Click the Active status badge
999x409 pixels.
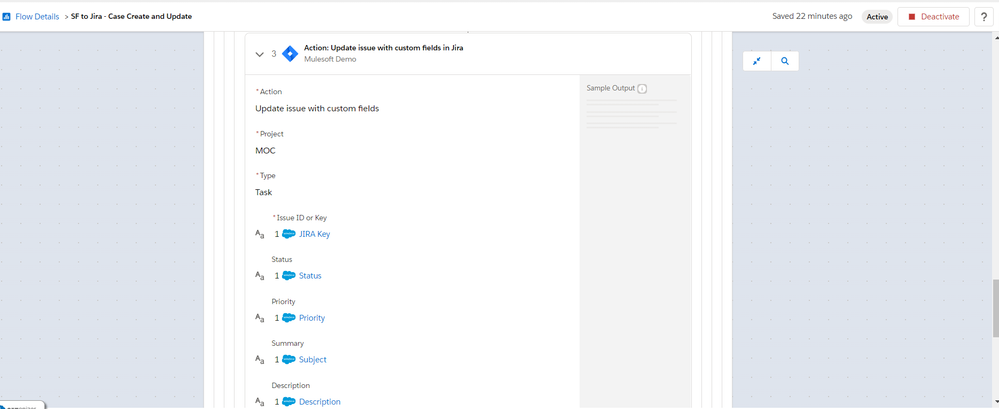pyautogui.click(x=877, y=17)
